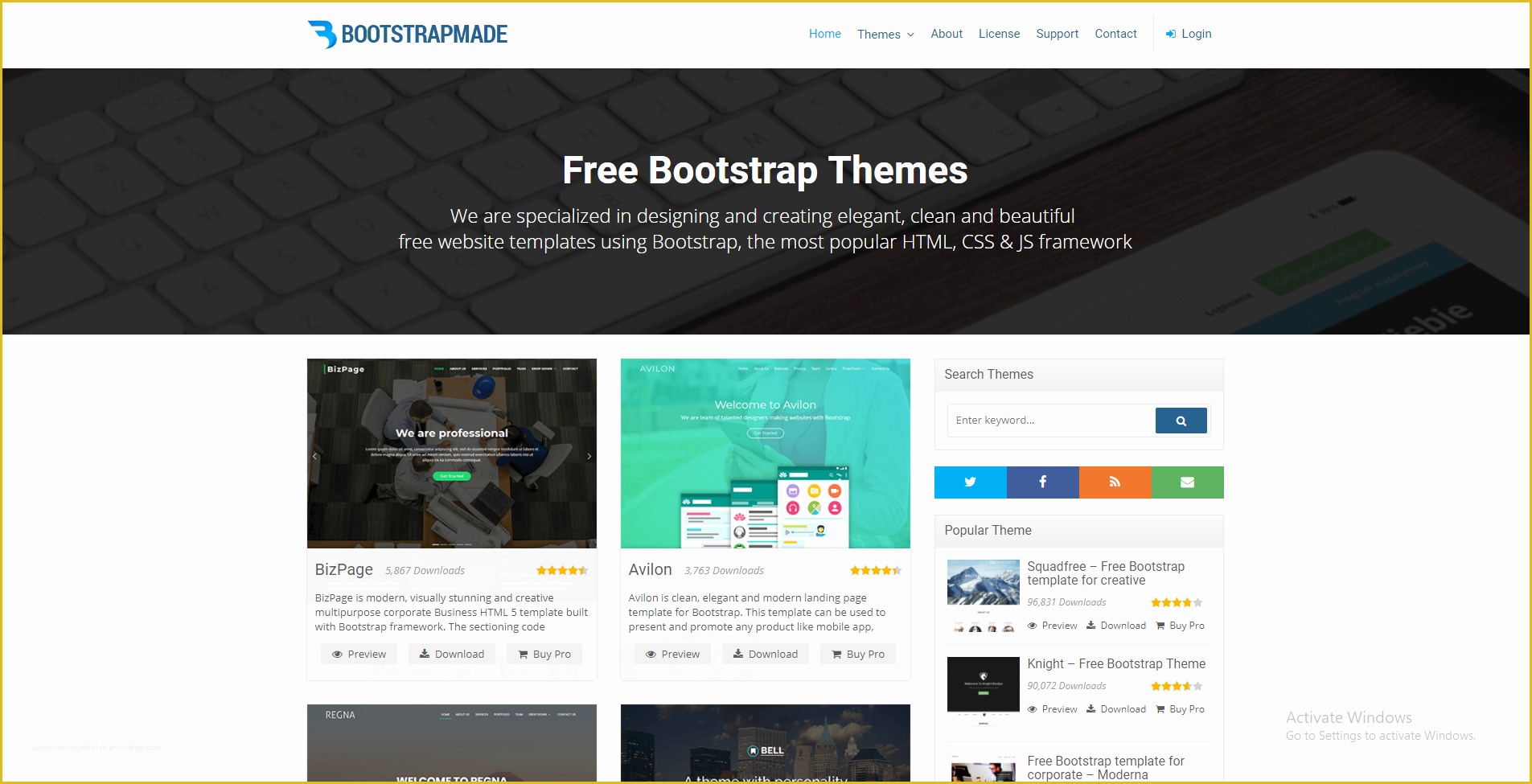Screen dimensions: 1532x784
Task: Open the Moderna corporate template title
Action: coord(1106,768)
